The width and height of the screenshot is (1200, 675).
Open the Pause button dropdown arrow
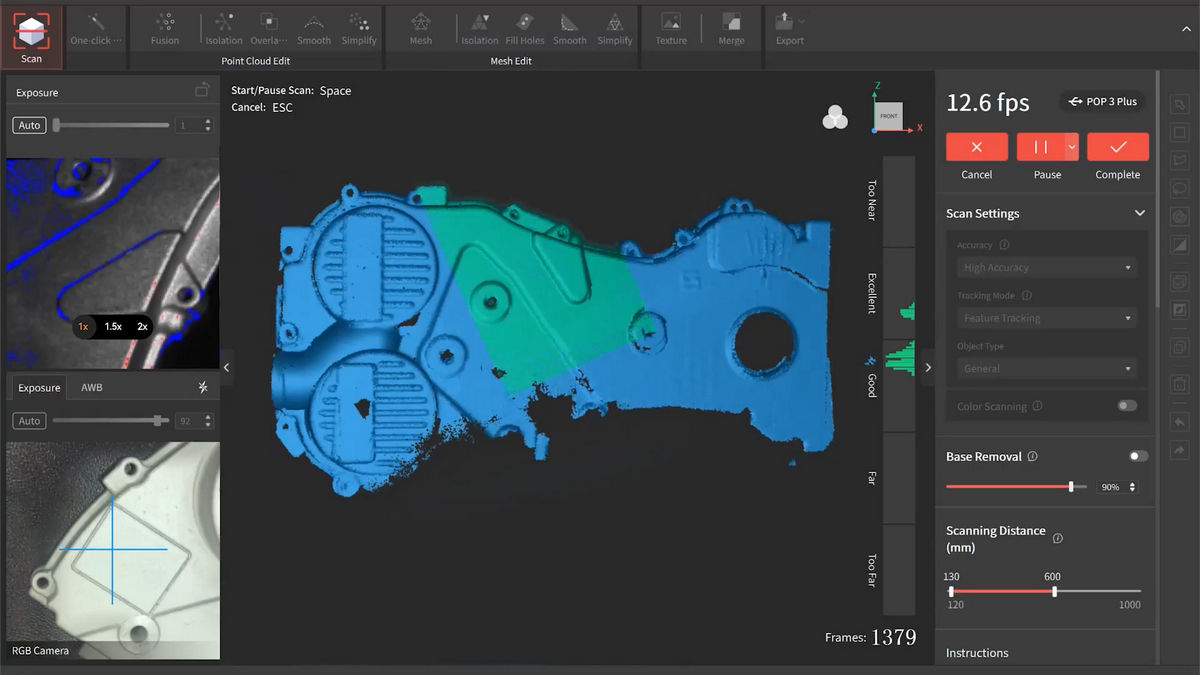pyautogui.click(x=1072, y=147)
